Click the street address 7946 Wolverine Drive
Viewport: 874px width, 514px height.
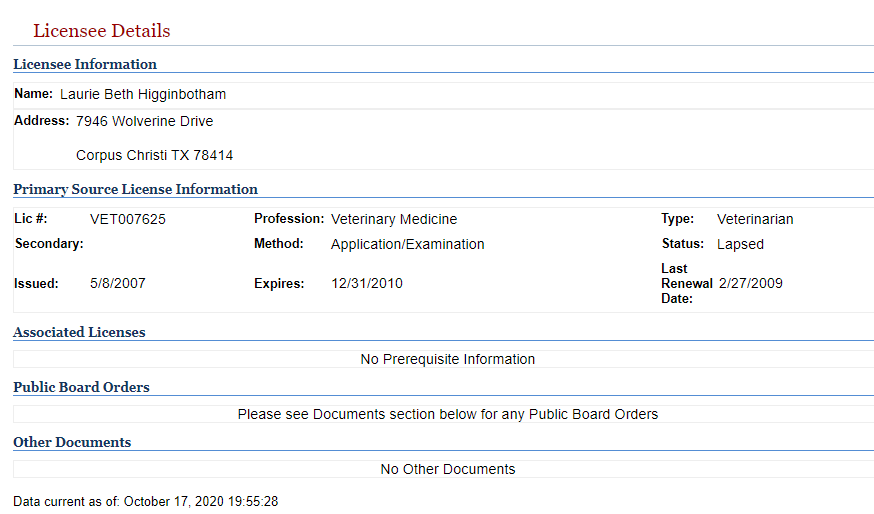[144, 121]
